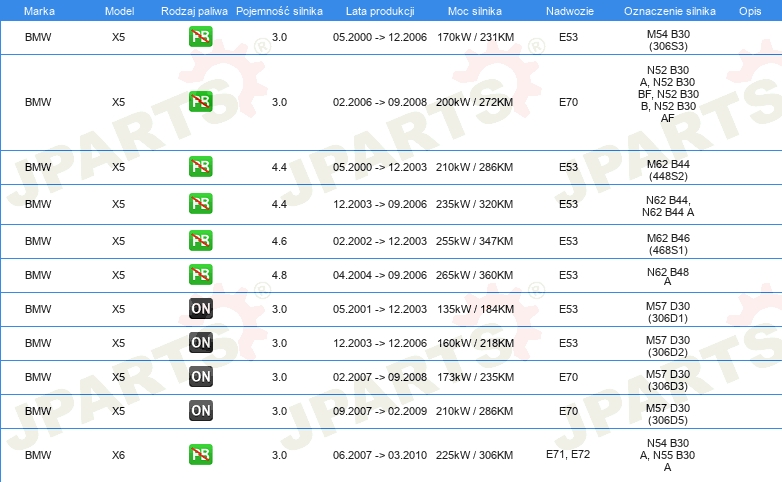Select the power value 170kW / 231KM
This screenshot has width=782, height=482.
475,37
